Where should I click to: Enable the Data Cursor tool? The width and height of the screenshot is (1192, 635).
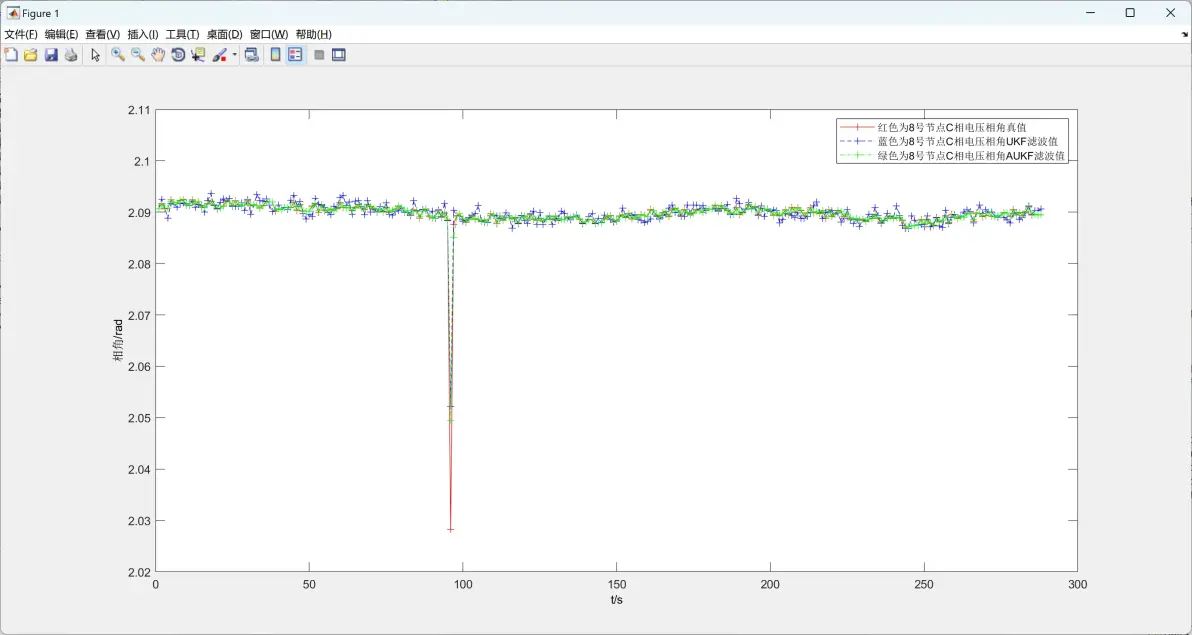[x=198, y=55]
